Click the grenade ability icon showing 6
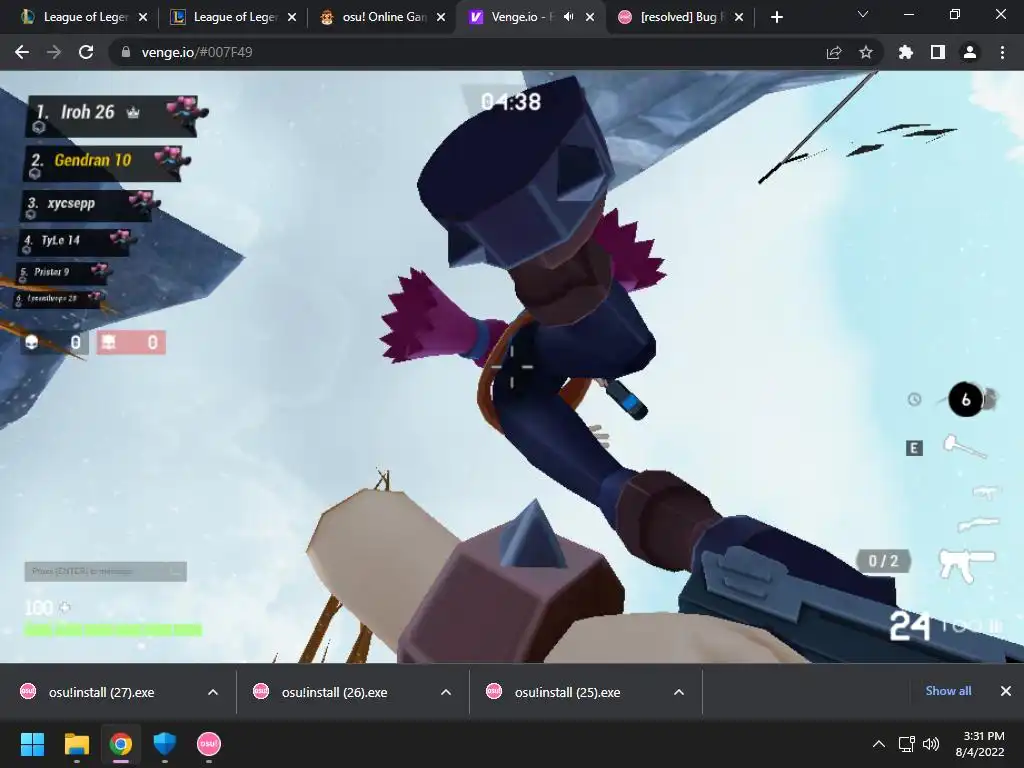The height and width of the screenshot is (768, 1024). (966, 399)
